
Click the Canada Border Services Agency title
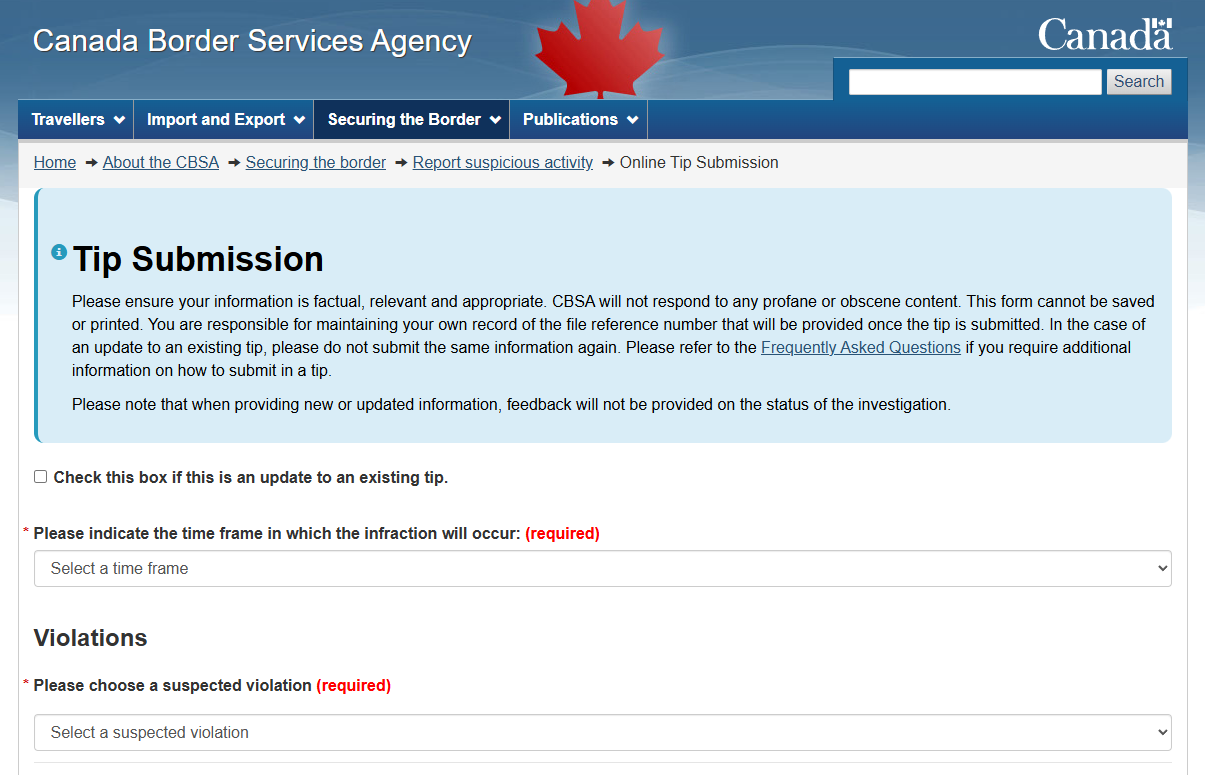[252, 41]
